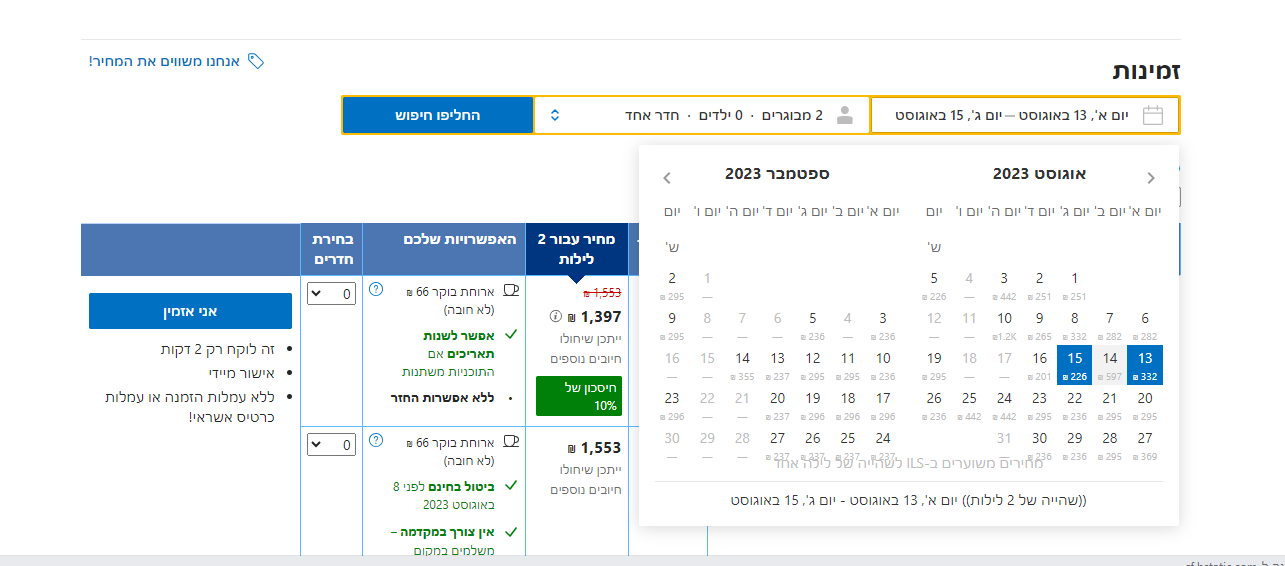The width and height of the screenshot is (1285, 566).
Task: Select September 2 in the calendar
Action: point(672,284)
